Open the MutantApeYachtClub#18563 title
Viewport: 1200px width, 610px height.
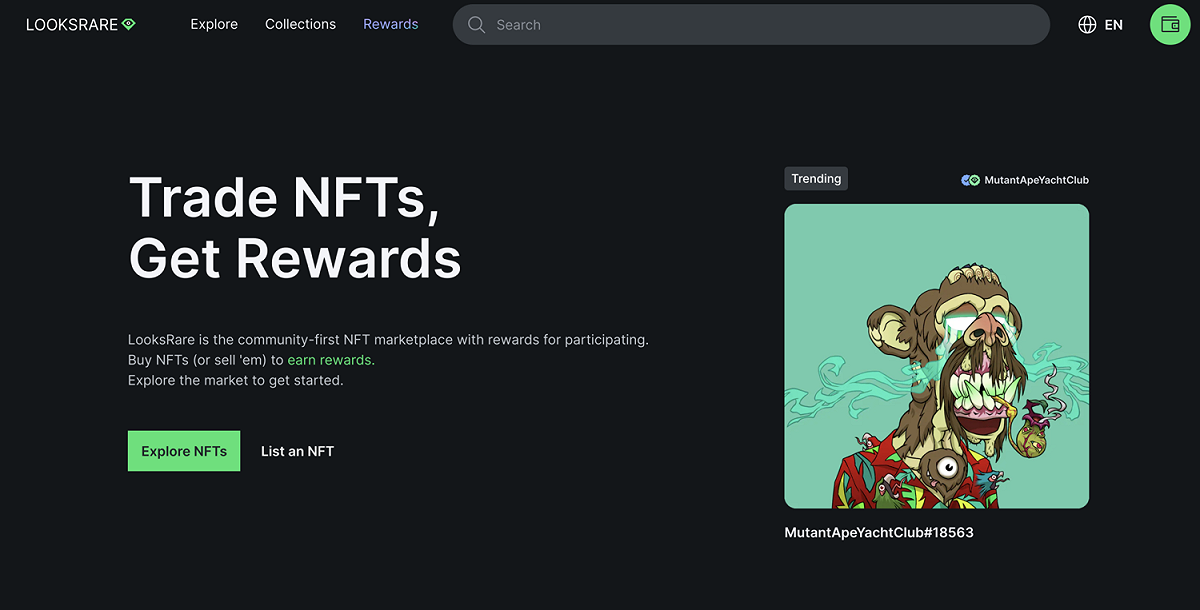point(879,532)
